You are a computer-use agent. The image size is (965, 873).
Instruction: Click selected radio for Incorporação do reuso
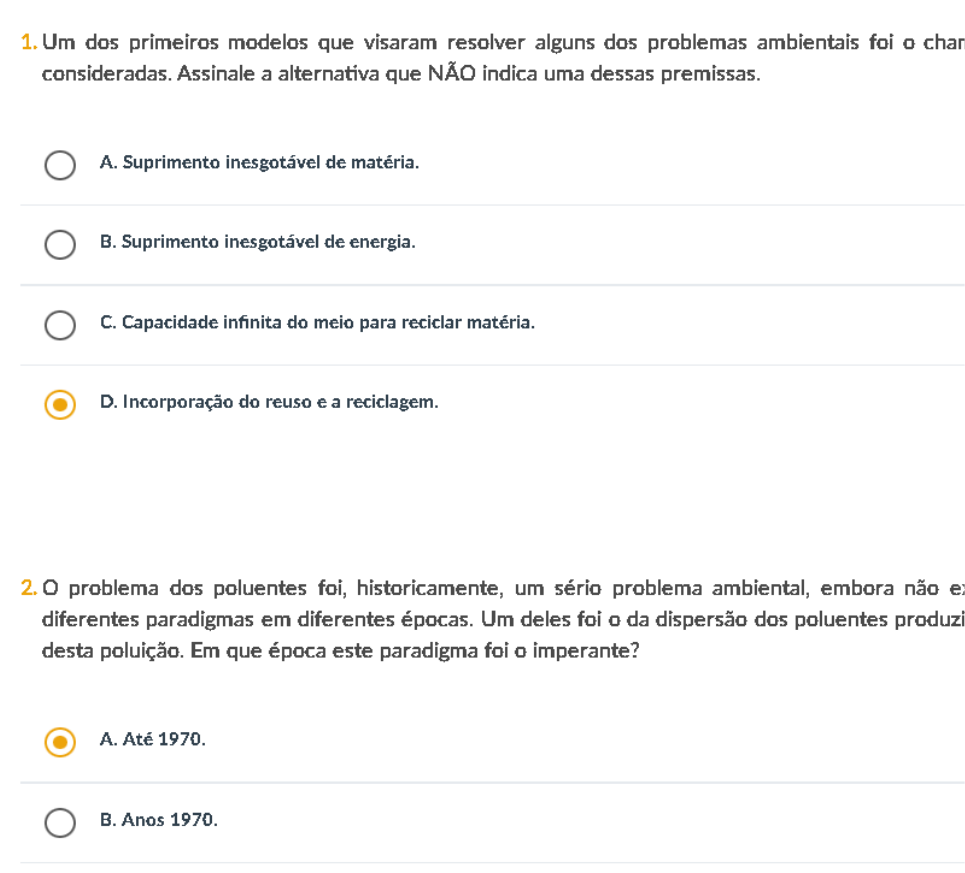click(x=60, y=405)
